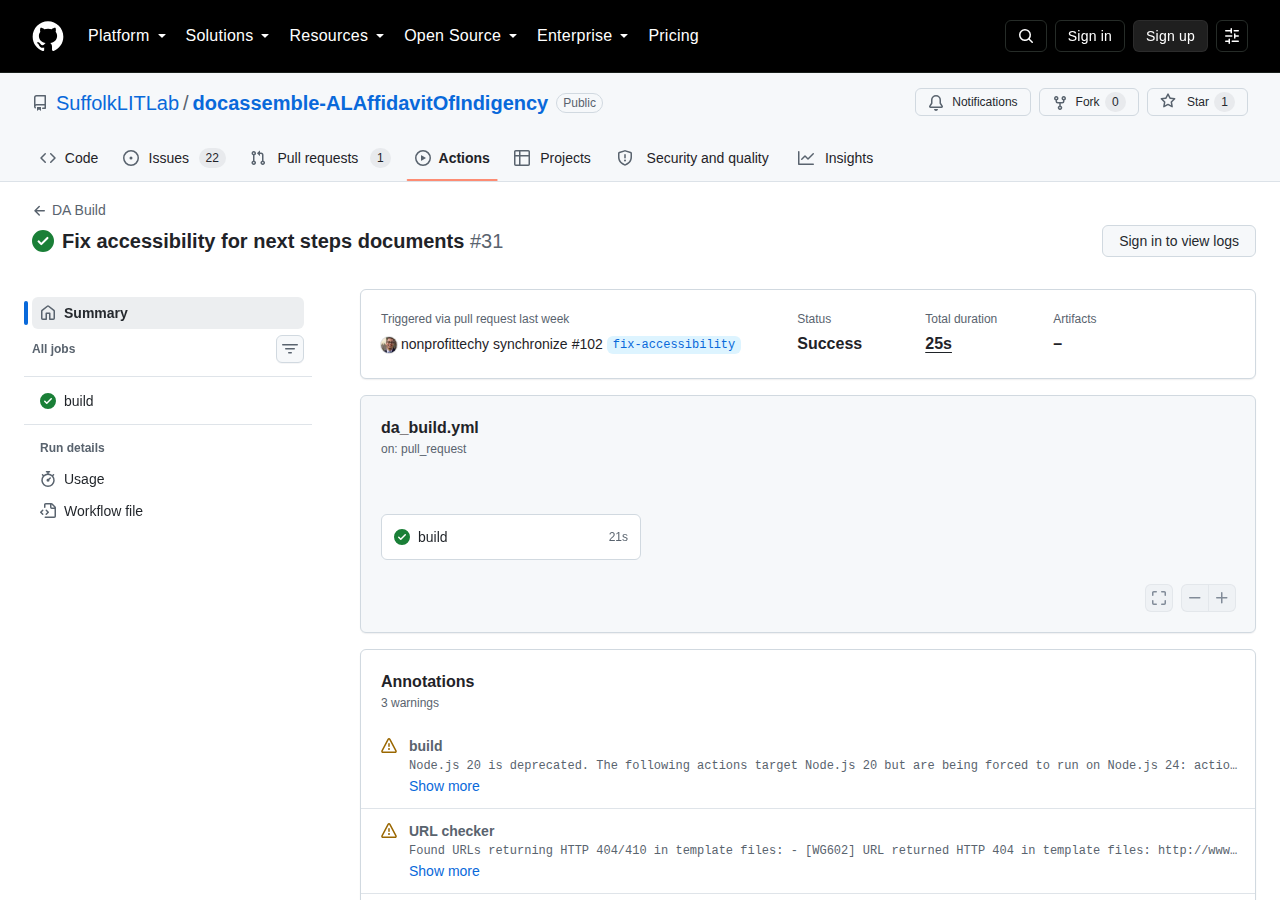
Task: Open the build annotation title
Action: click(426, 746)
